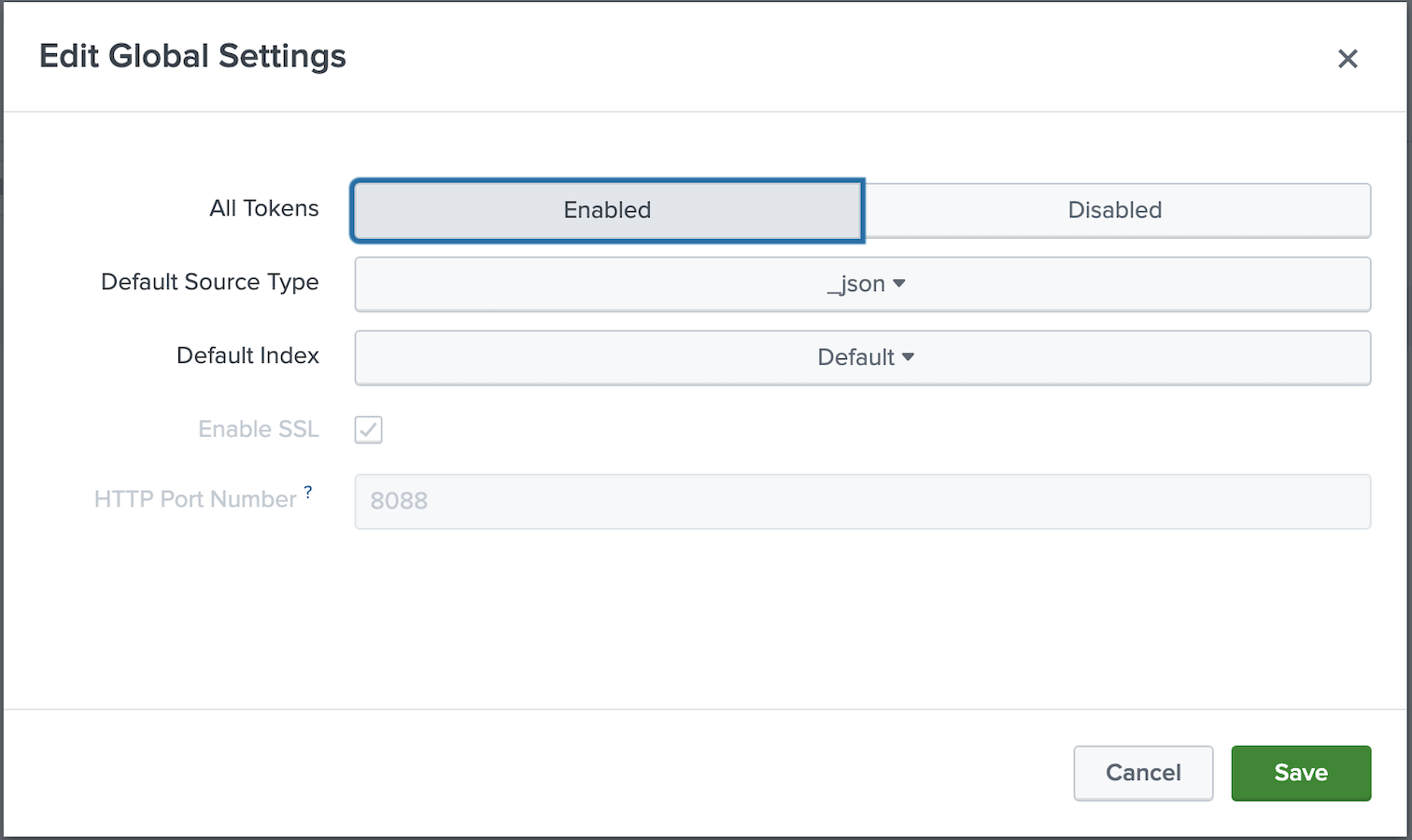Close the Edit Global Settings dialog

pos(1347,59)
